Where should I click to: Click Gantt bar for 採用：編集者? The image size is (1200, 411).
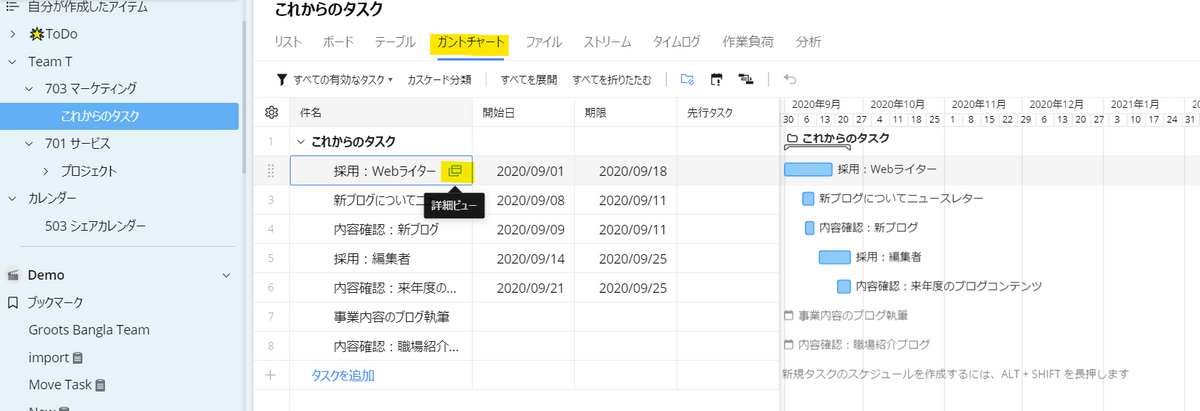click(x=835, y=257)
